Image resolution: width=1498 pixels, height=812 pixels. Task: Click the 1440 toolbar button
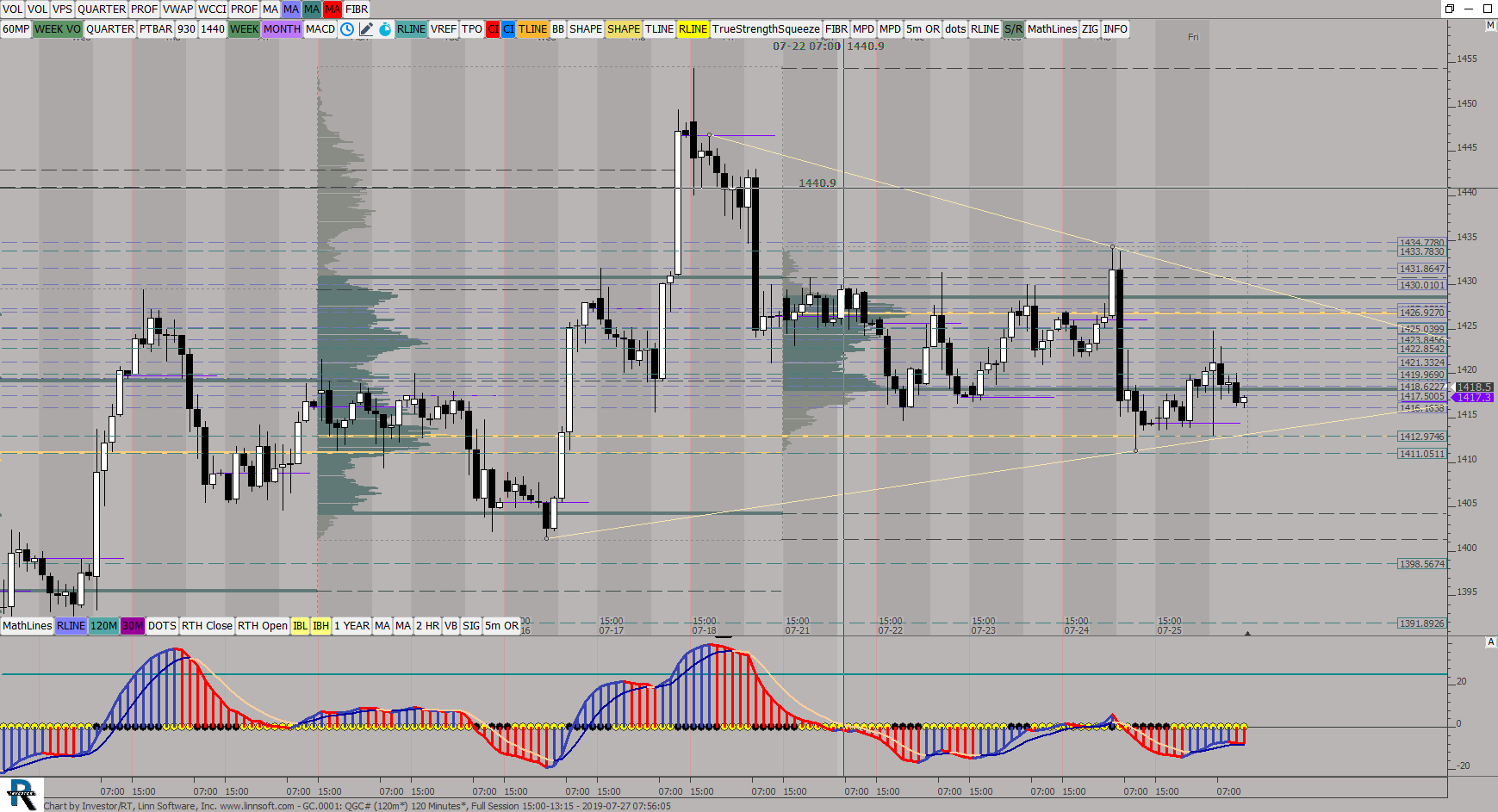(x=213, y=29)
